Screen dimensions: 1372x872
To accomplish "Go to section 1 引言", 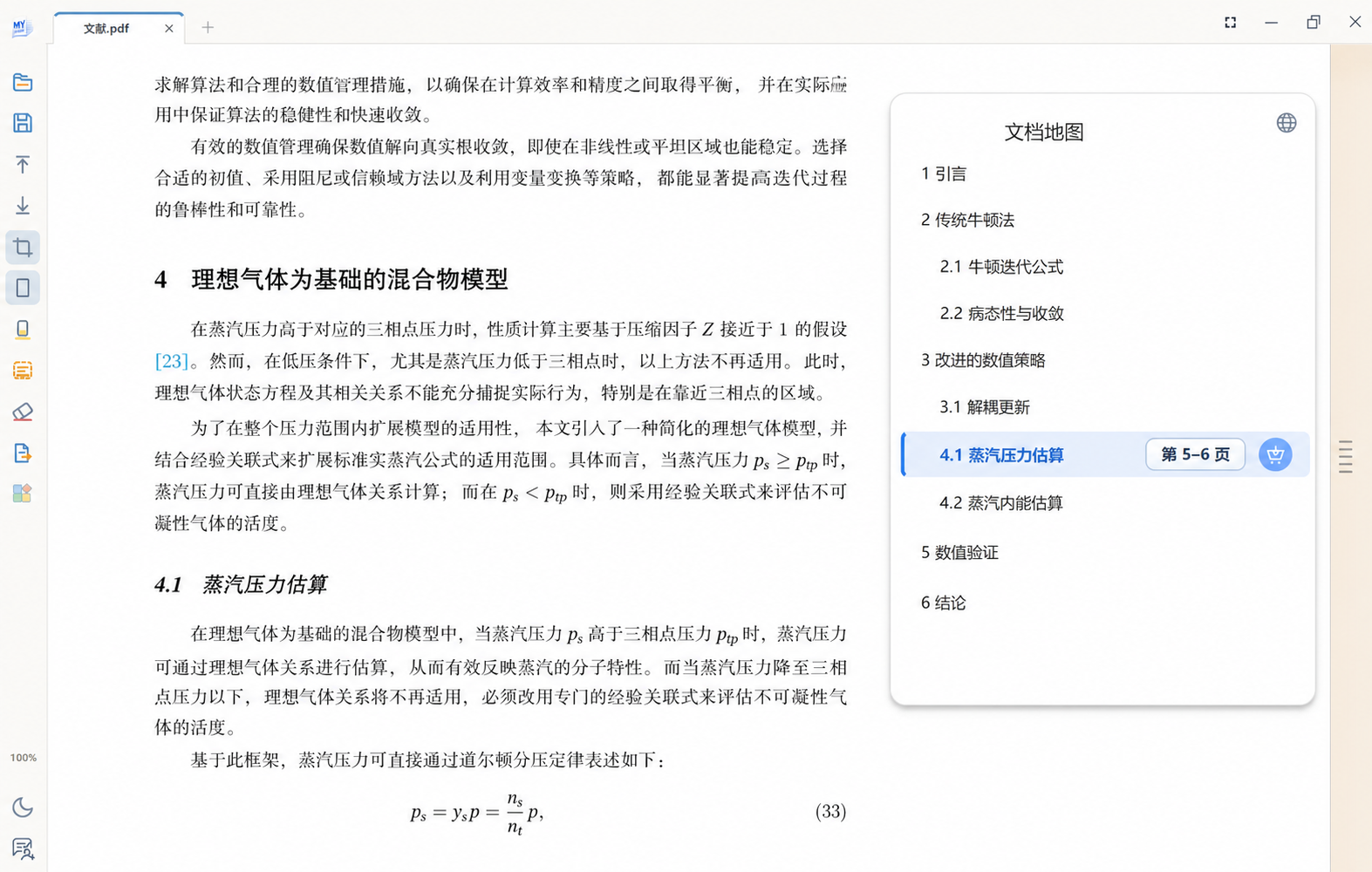I will [x=944, y=174].
